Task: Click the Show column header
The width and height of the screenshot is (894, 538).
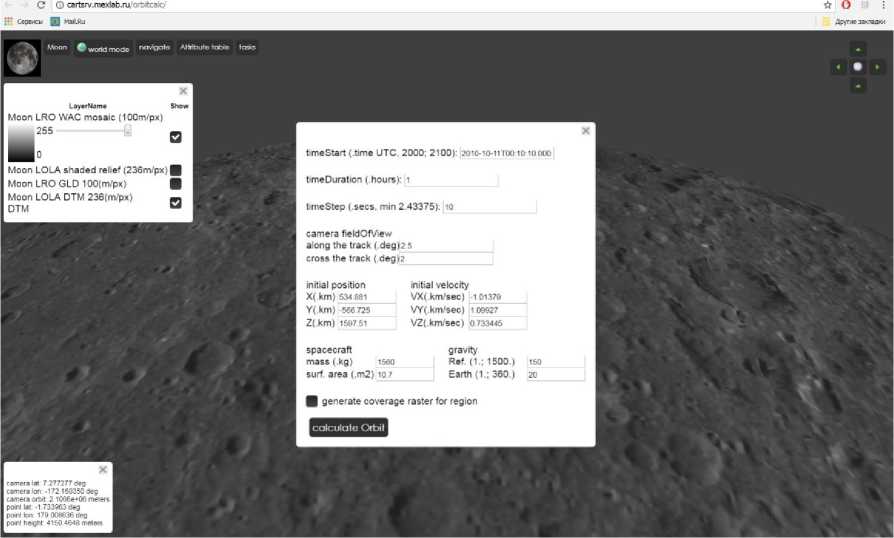Action: click(179, 106)
